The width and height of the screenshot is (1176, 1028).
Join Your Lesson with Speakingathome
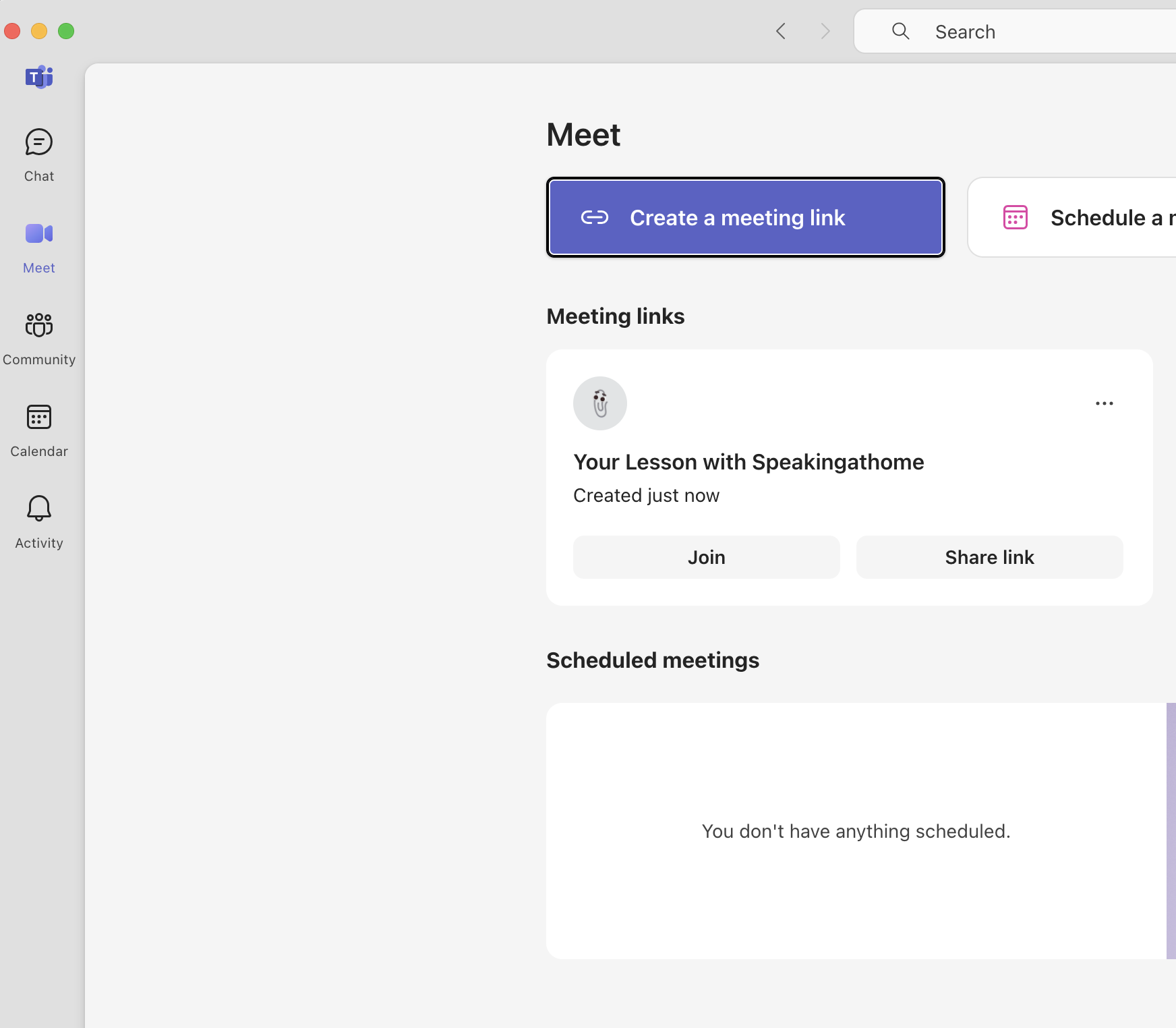(x=706, y=557)
